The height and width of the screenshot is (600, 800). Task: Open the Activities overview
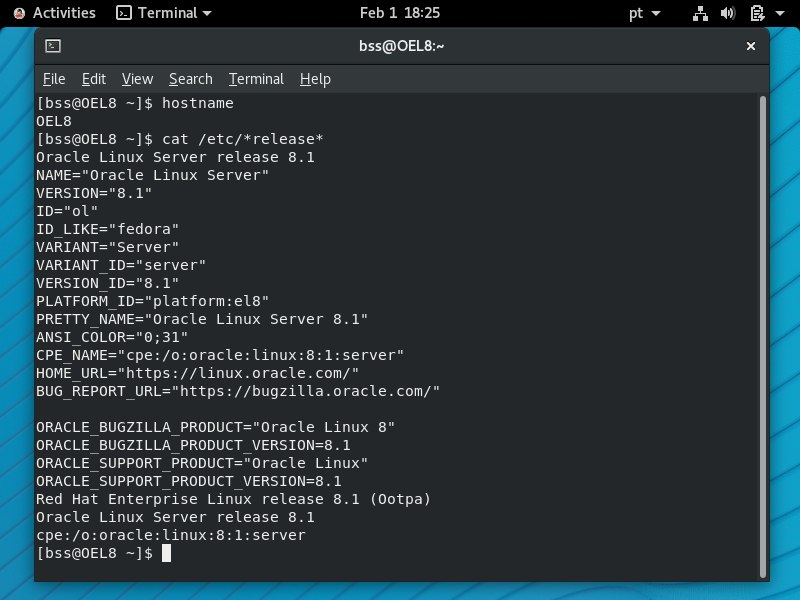point(64,13)
